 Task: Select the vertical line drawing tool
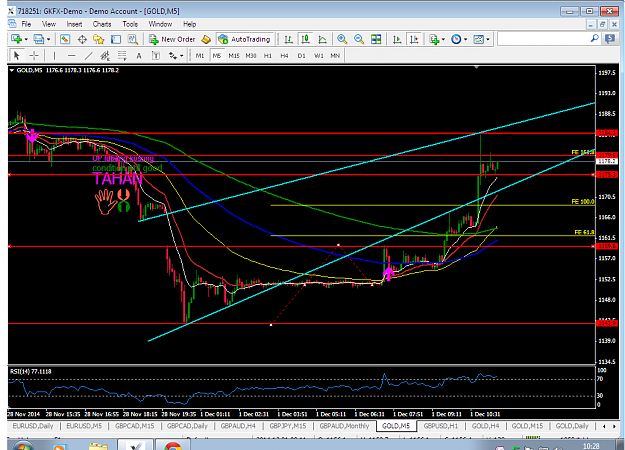click(55, 56)
